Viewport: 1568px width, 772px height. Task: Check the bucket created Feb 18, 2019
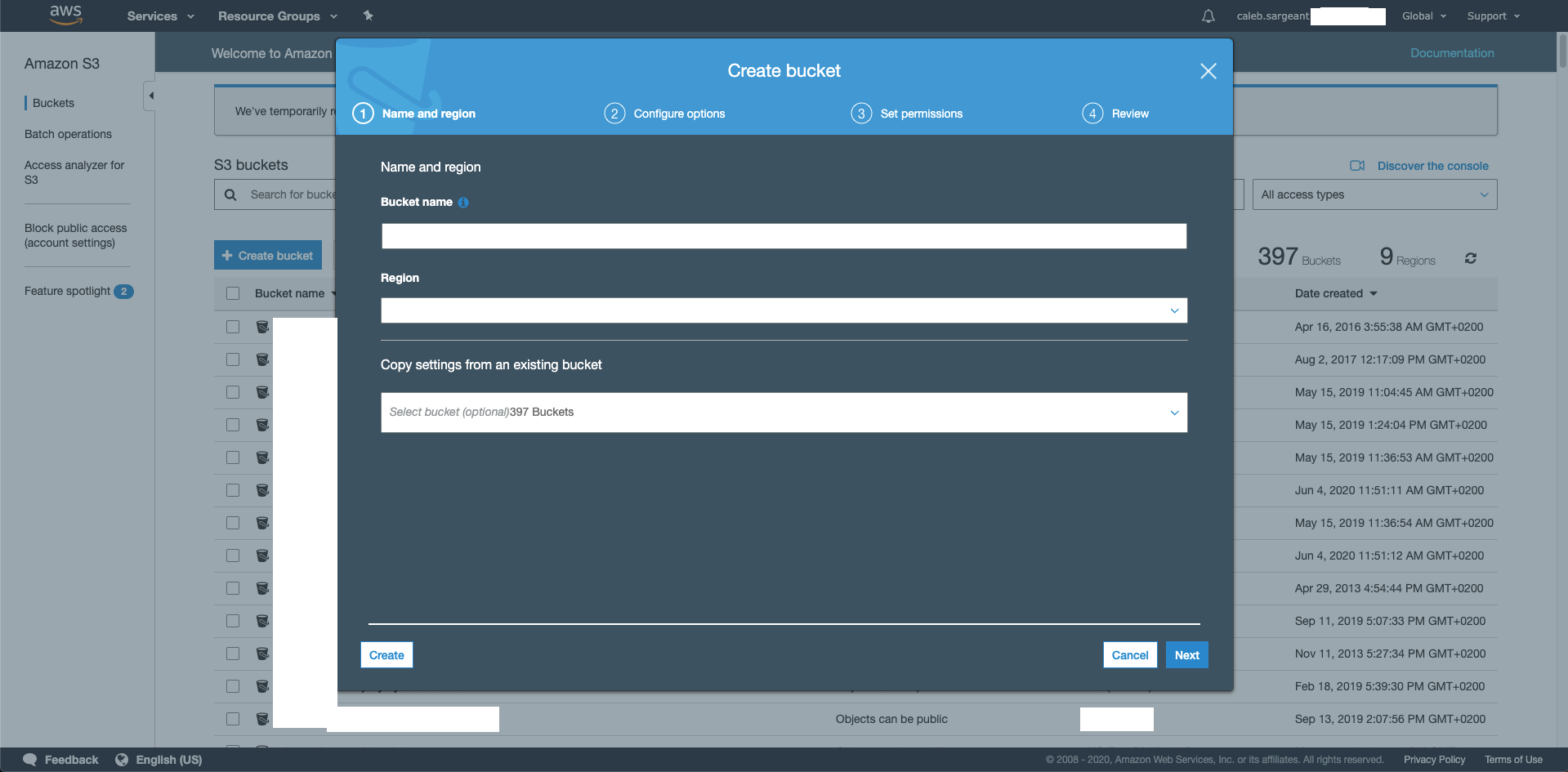(233, 686)
